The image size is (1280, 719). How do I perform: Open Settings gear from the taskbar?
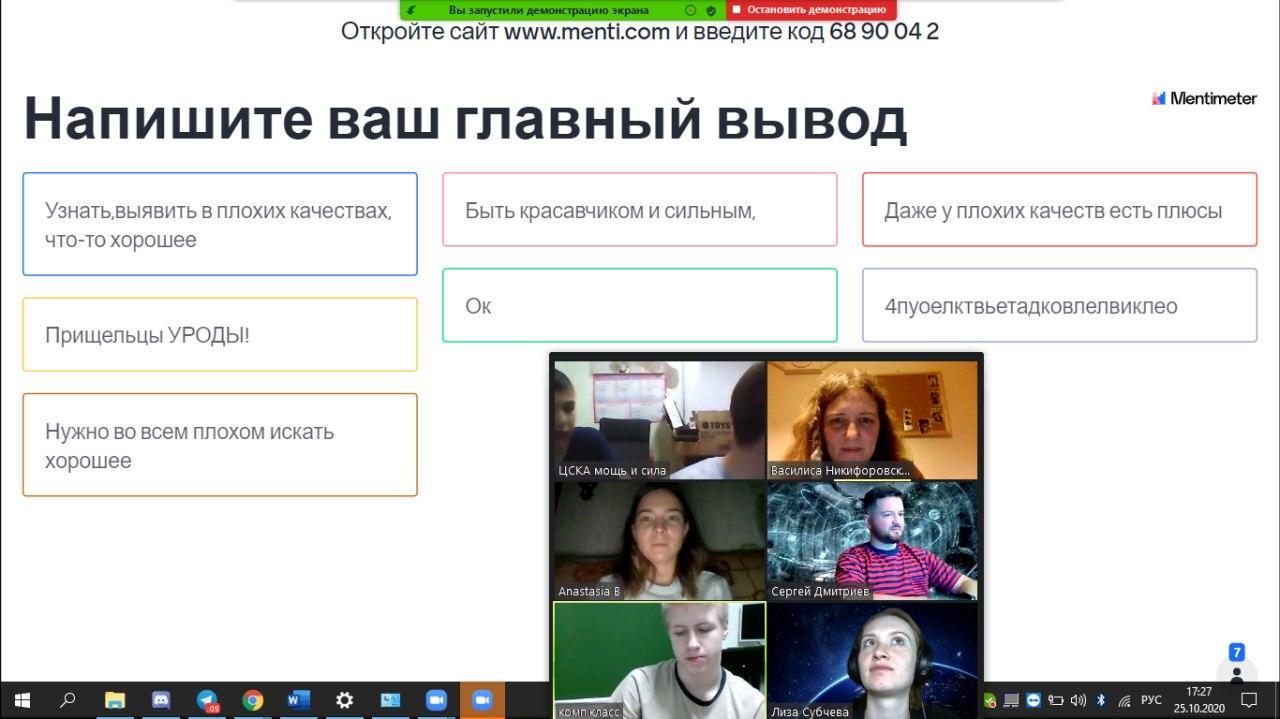(345, 700)
